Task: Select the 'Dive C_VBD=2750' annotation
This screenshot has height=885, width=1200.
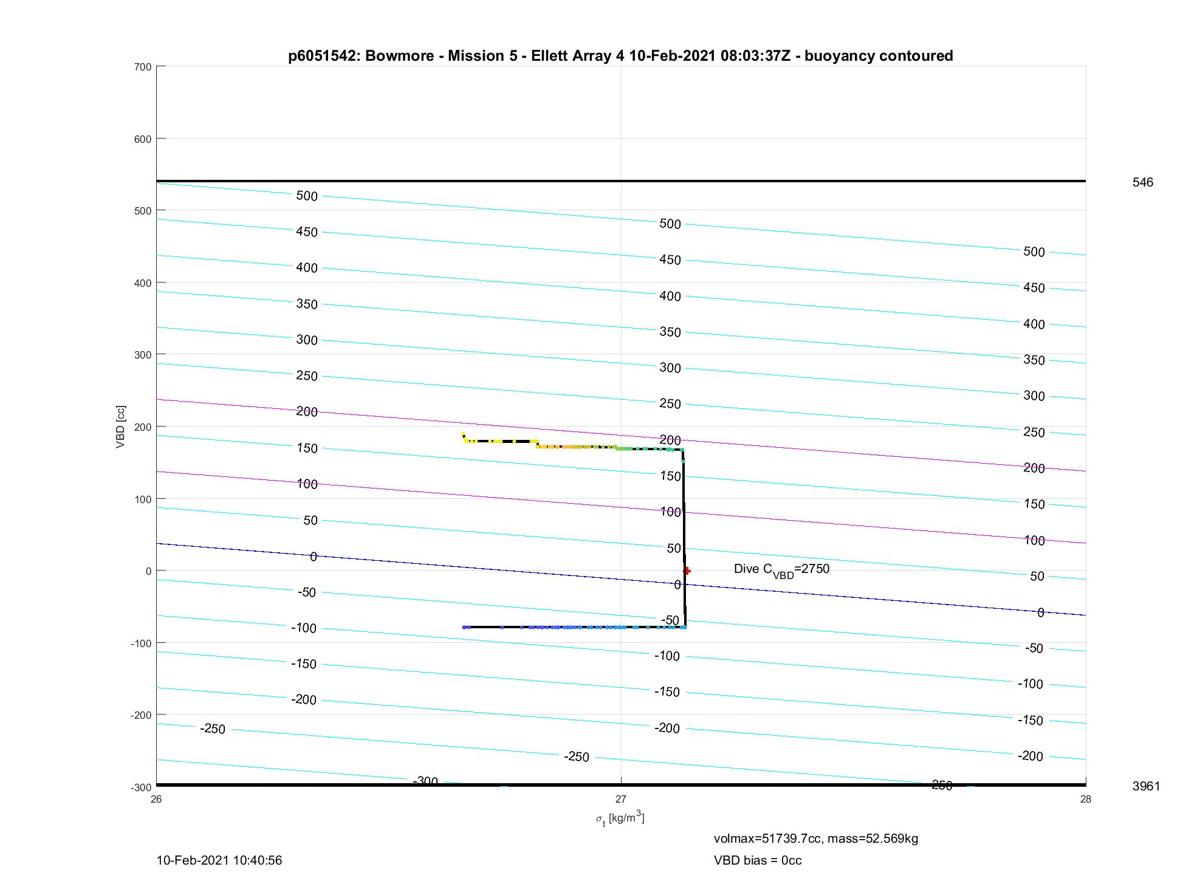Action: (782, 569)
